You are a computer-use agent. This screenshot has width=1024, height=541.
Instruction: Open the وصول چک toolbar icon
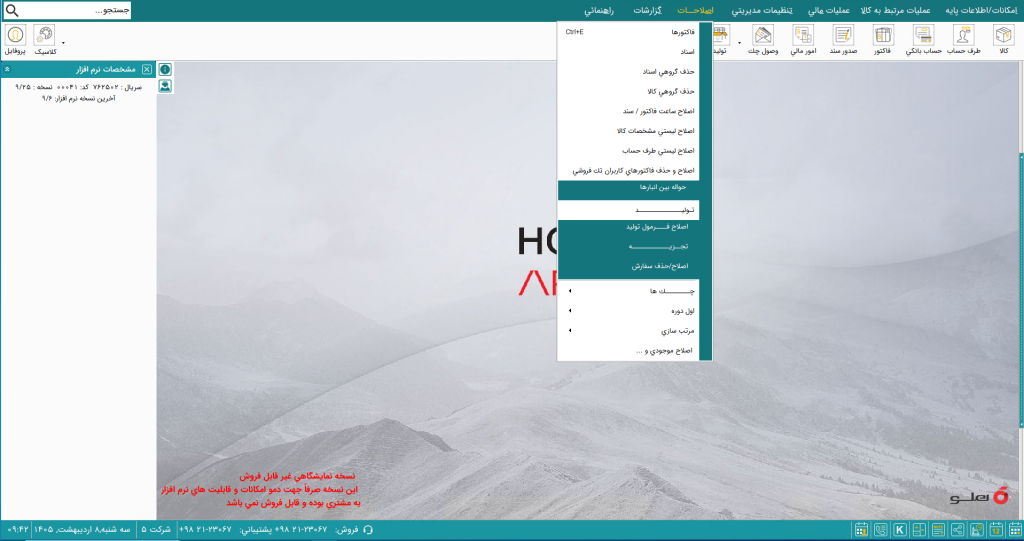pos(763,41)
